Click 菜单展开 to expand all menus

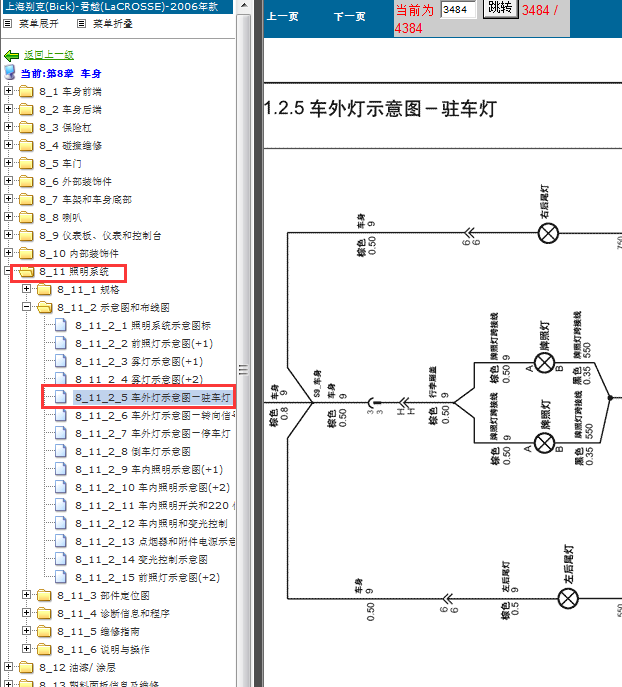pos(39,24)
